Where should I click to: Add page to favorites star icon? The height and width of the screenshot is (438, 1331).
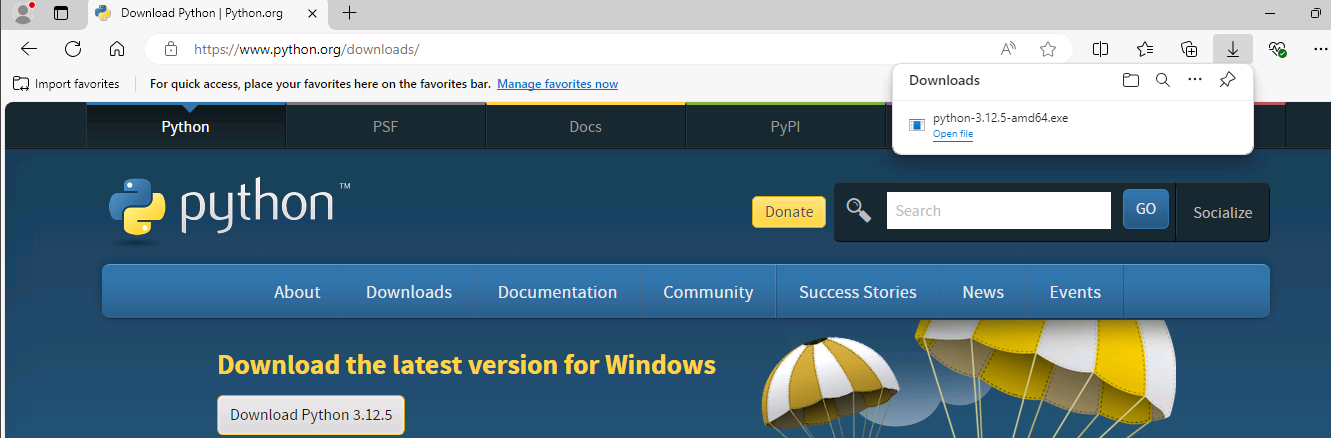[x=1048, y=49]
